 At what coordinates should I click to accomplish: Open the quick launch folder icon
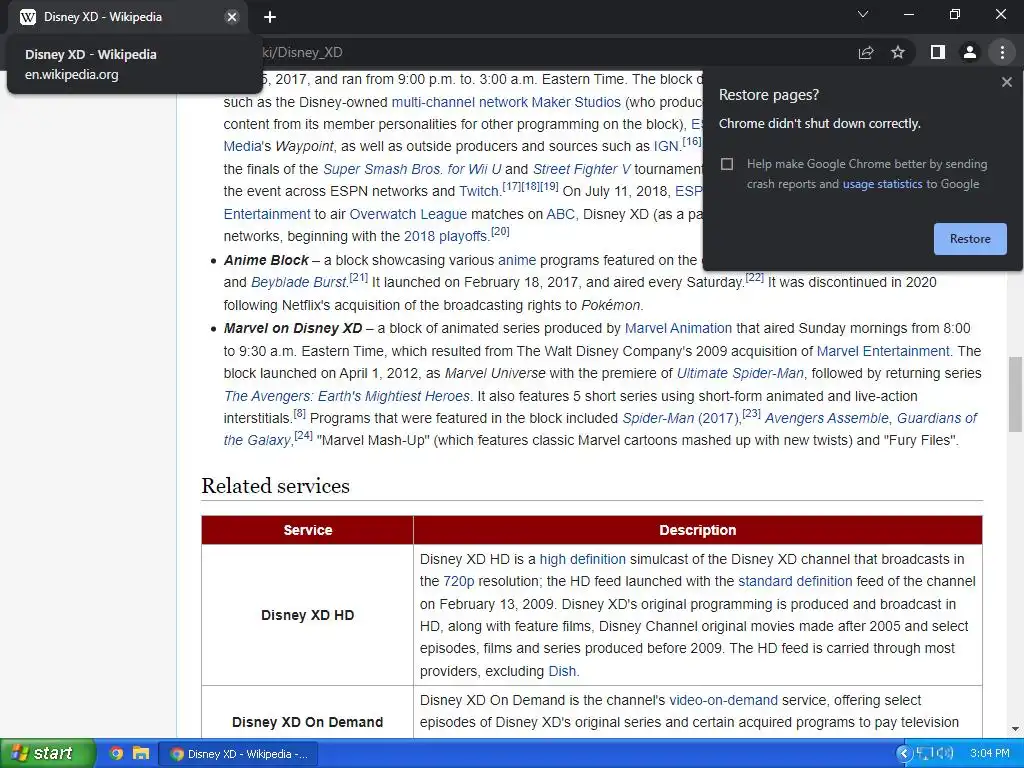[x=140, y=754]
